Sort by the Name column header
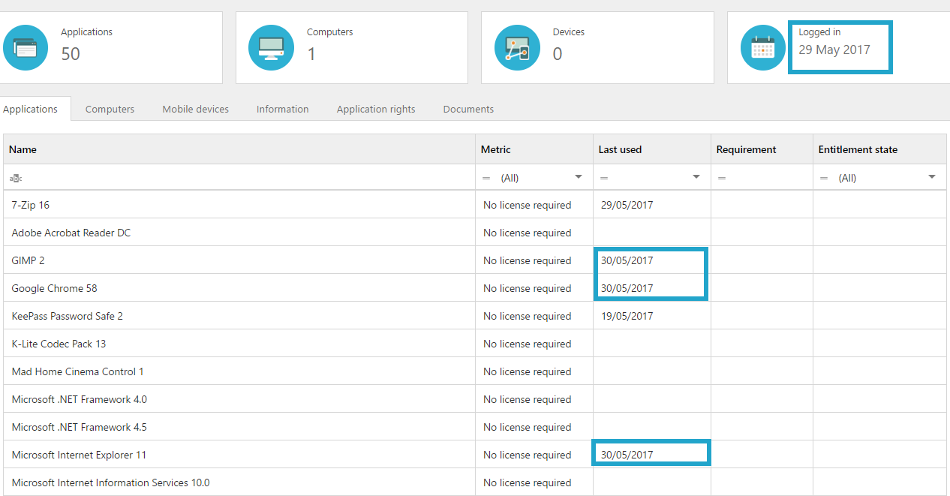Screen dimensions: 950x496 (x=239, y=150)
